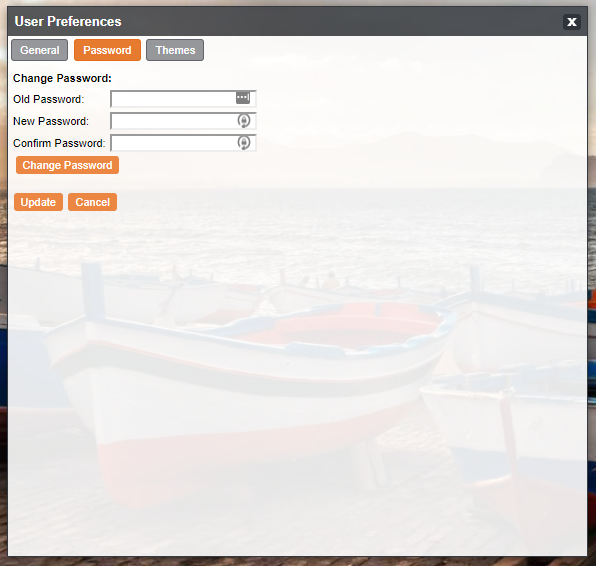Cancel the preference changes

click(x=92, y=202)
